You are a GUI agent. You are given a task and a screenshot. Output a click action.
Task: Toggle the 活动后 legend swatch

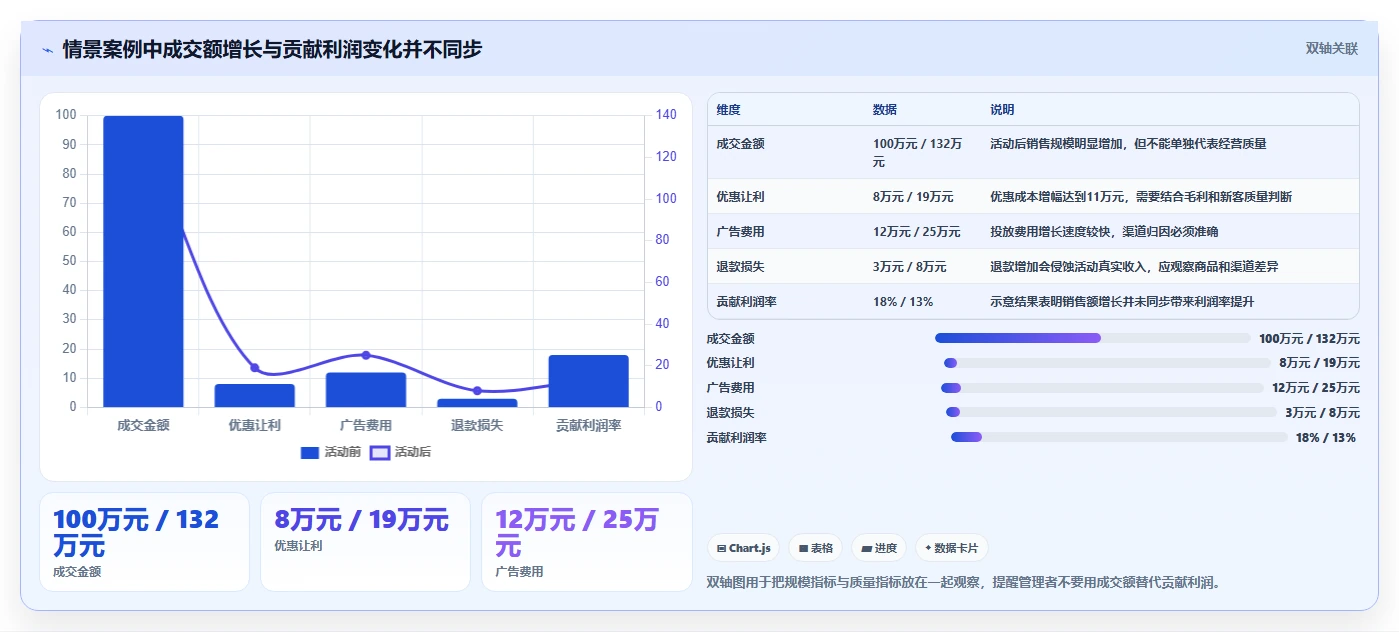pyautogui.click(x=380, y=453)
